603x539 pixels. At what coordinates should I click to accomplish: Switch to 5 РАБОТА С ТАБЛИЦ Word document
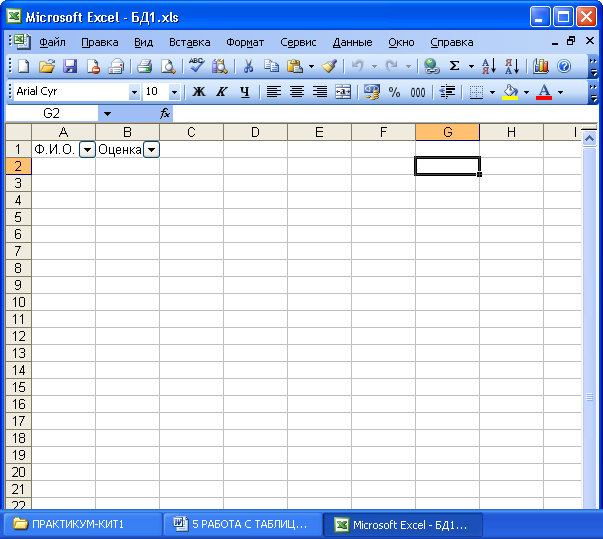pyautogui.click(x=243, y=524)
